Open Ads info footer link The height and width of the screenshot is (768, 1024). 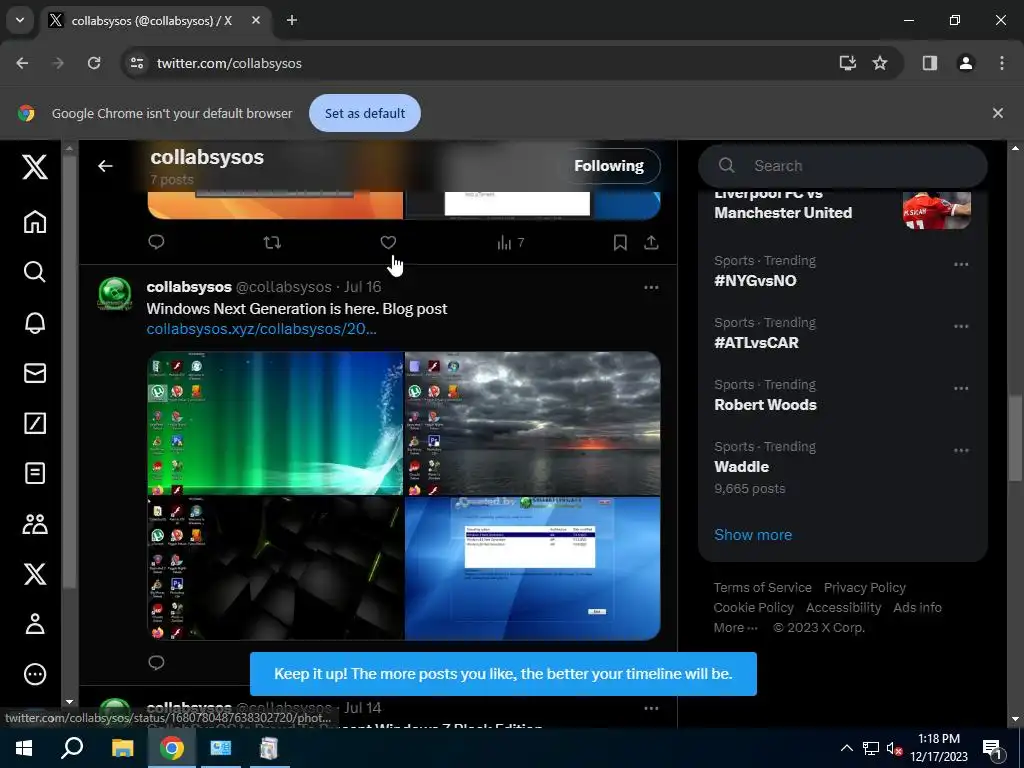point(917,608)
